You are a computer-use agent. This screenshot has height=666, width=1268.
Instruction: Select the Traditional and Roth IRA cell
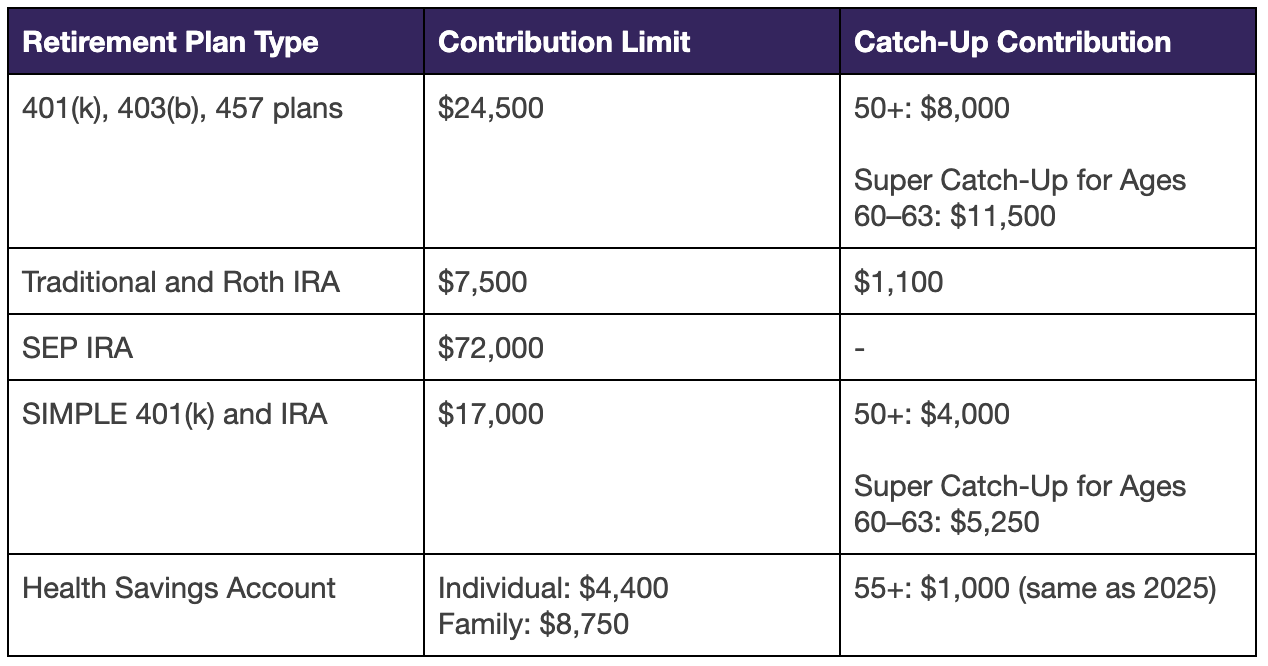(181, 282)
